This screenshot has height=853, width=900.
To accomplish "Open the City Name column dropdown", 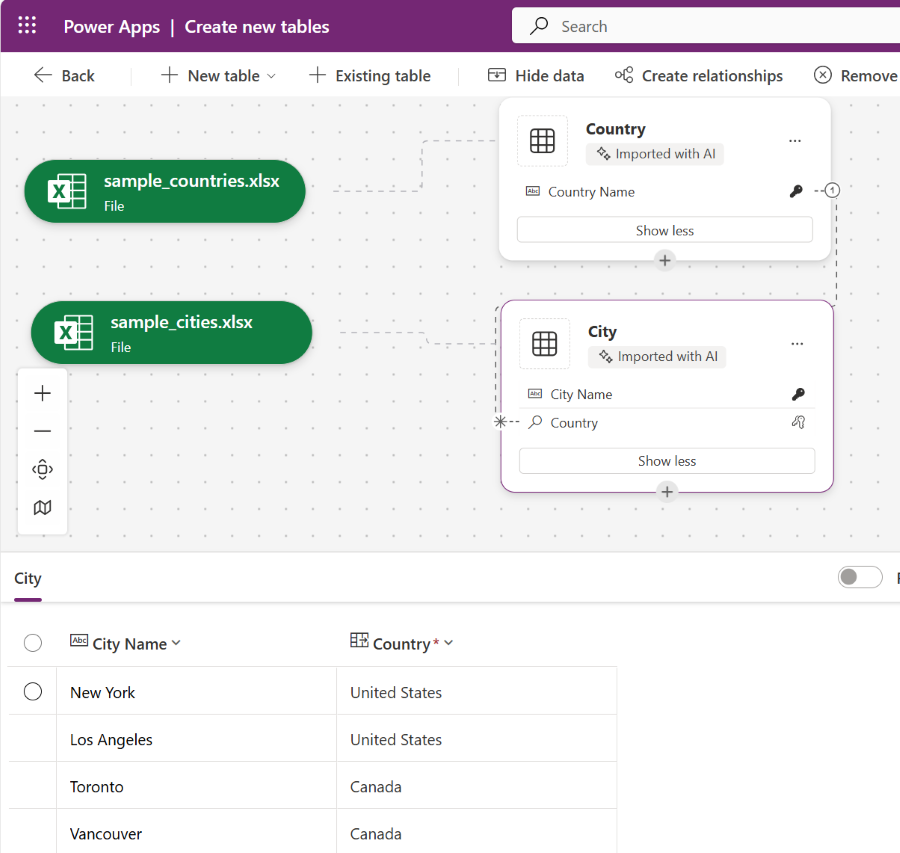I will (176, 643).
